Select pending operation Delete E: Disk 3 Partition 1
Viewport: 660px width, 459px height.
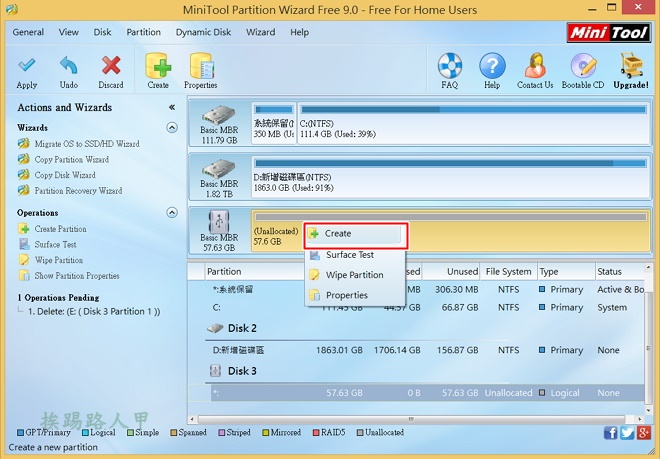[94, 312]
